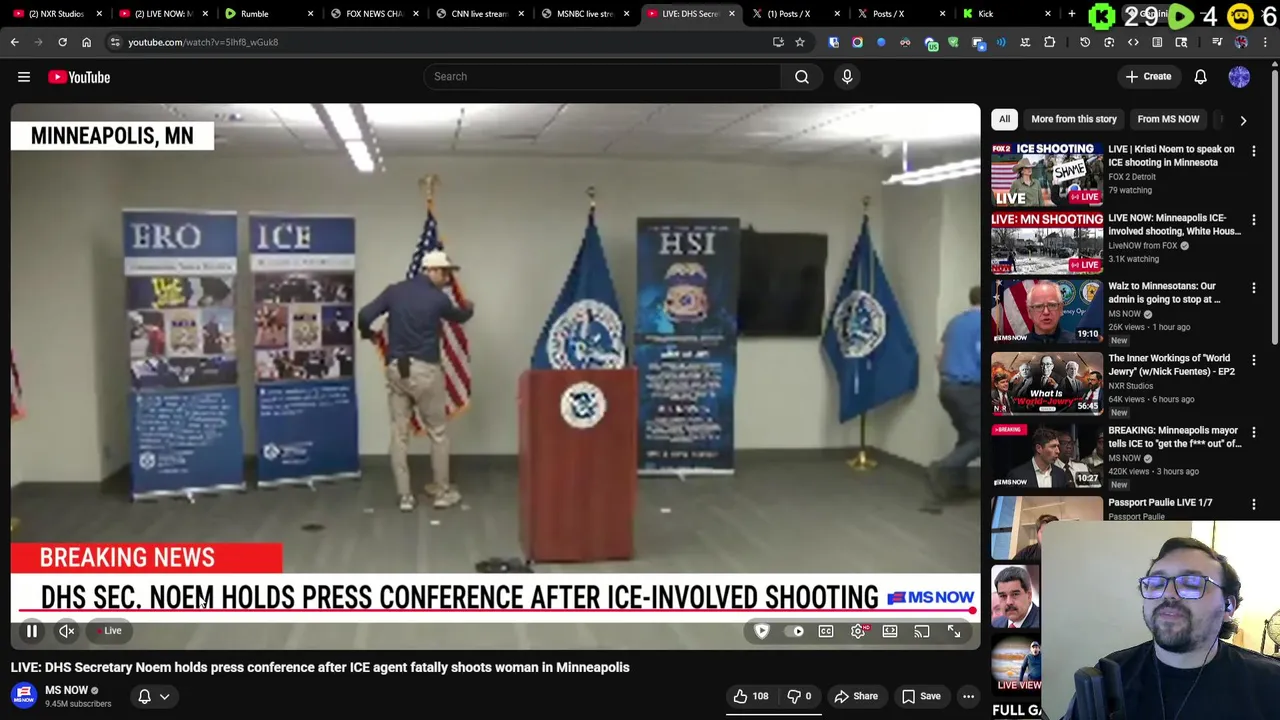Focus the YouTube search field
The height and width of the screenshot is (720, 1280).
[x=602, y=76]
